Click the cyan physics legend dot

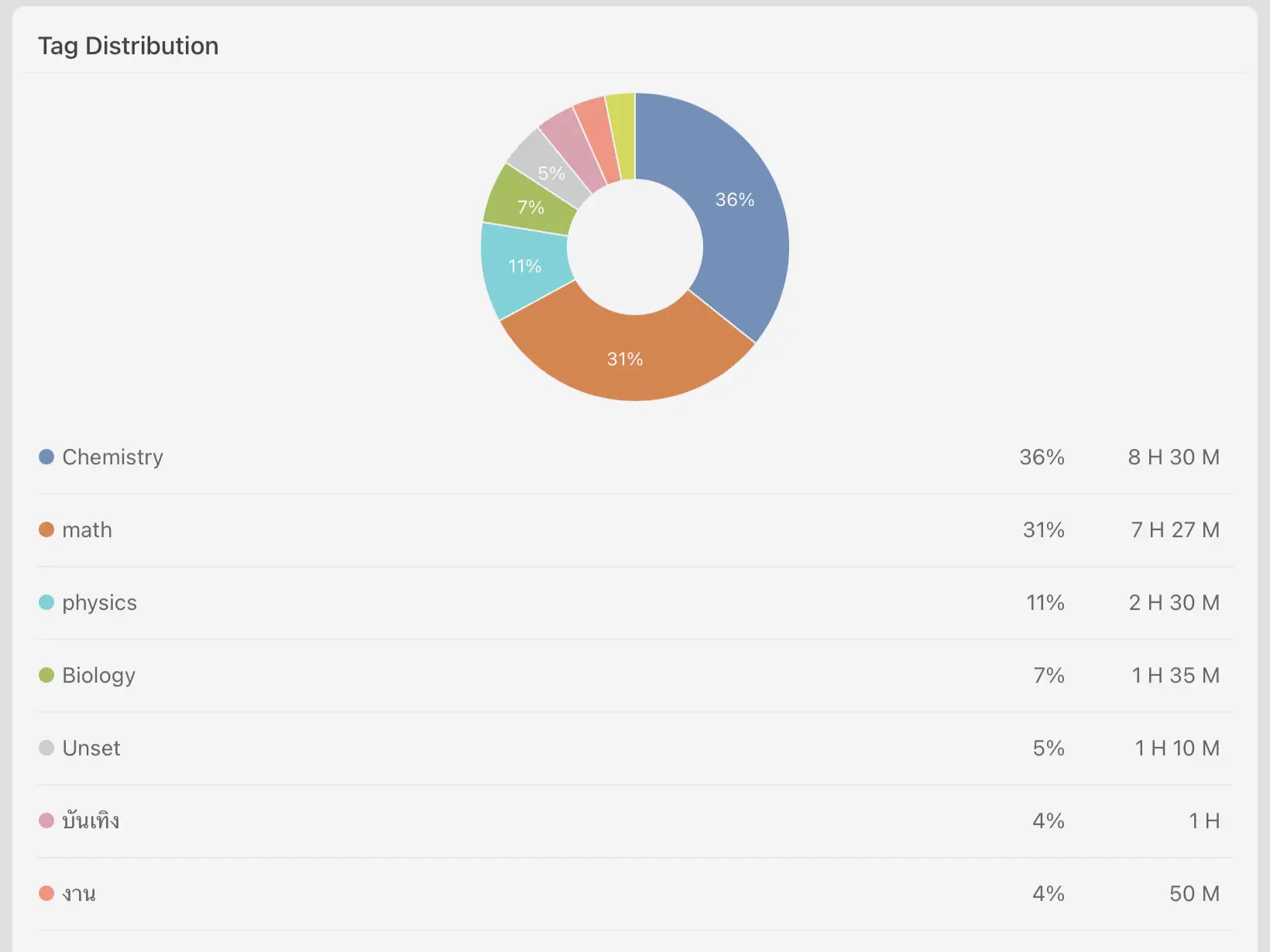click(x=46, y=603)
